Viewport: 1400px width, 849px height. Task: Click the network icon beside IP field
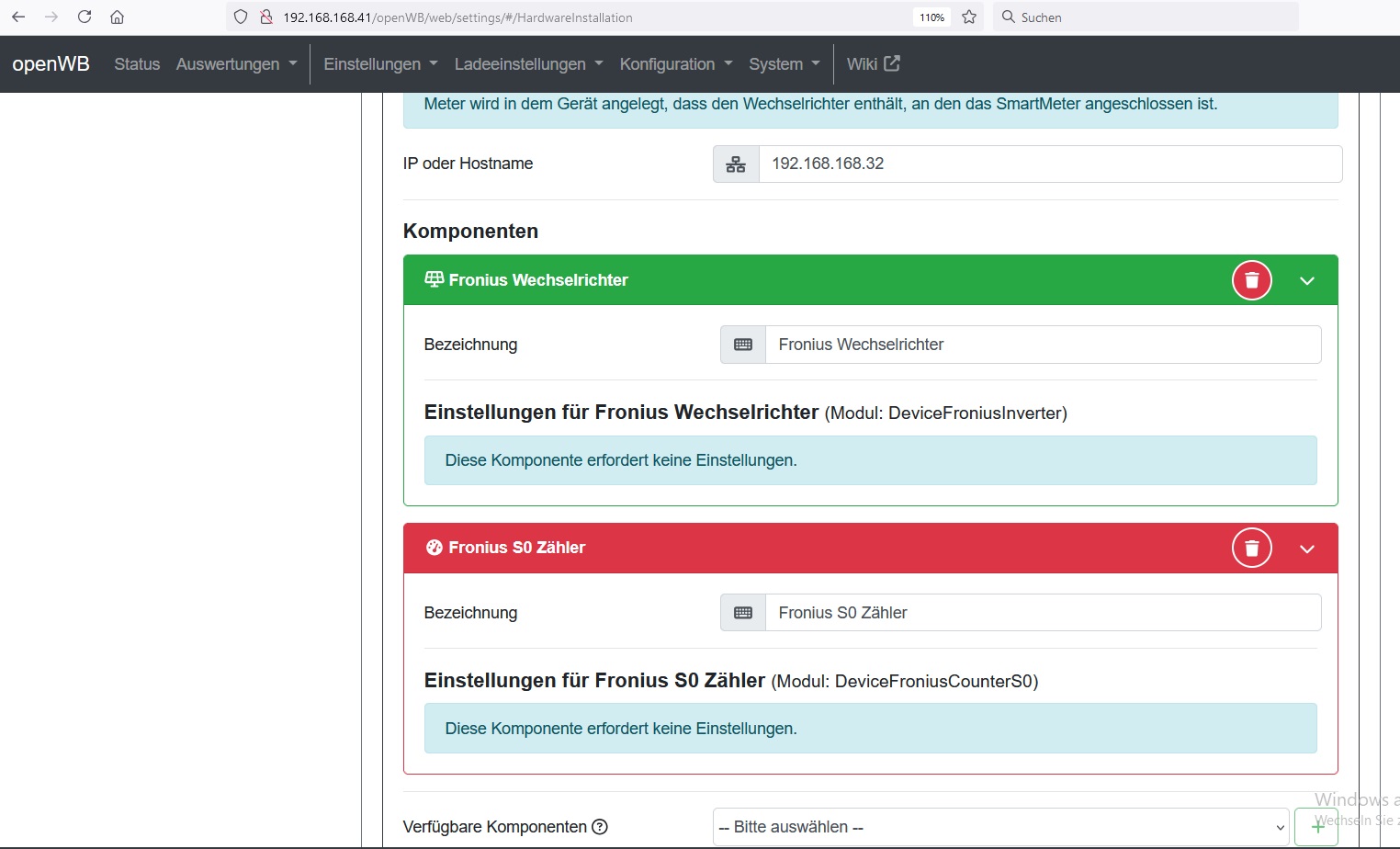click(x=736, y=164)
